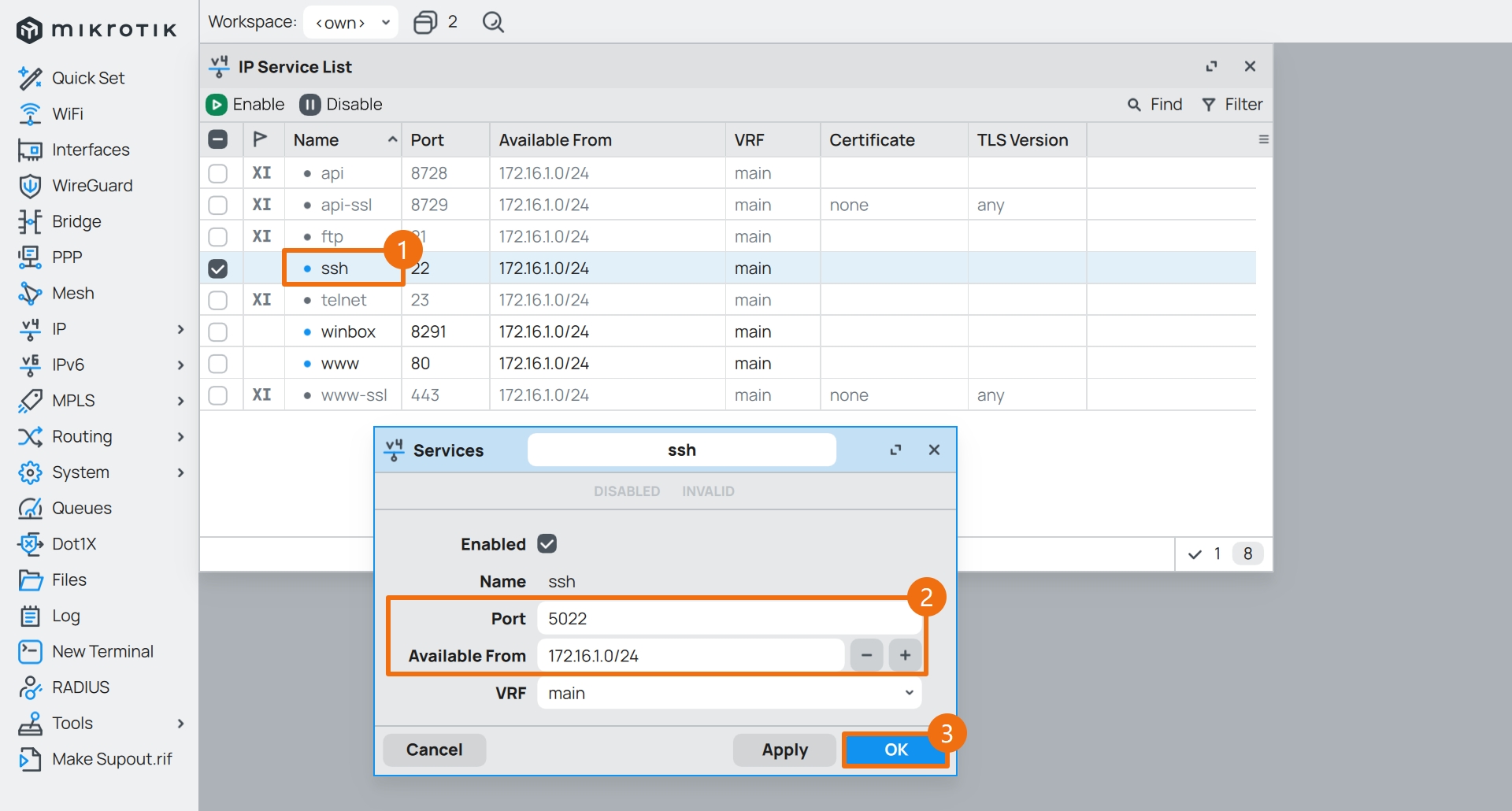Screen dimensions: 1512x811
Task: Check the telnet service row checkbox
Action: (x=218, y=300)
